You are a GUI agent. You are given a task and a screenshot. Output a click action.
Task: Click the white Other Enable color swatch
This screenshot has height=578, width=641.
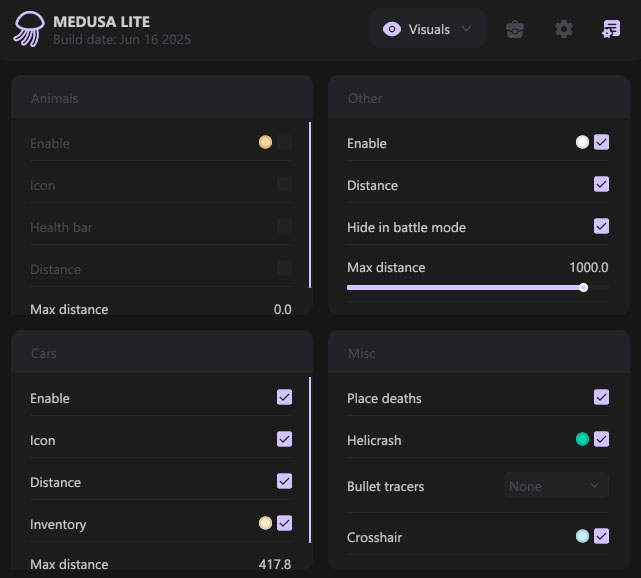pyautogui.click(x=582, y=143)
